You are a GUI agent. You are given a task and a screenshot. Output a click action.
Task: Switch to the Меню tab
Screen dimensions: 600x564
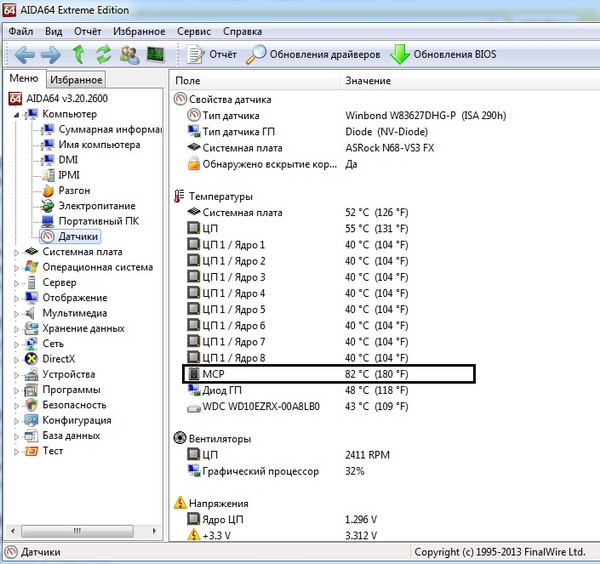pyautogui.click(x=24, y=78)
